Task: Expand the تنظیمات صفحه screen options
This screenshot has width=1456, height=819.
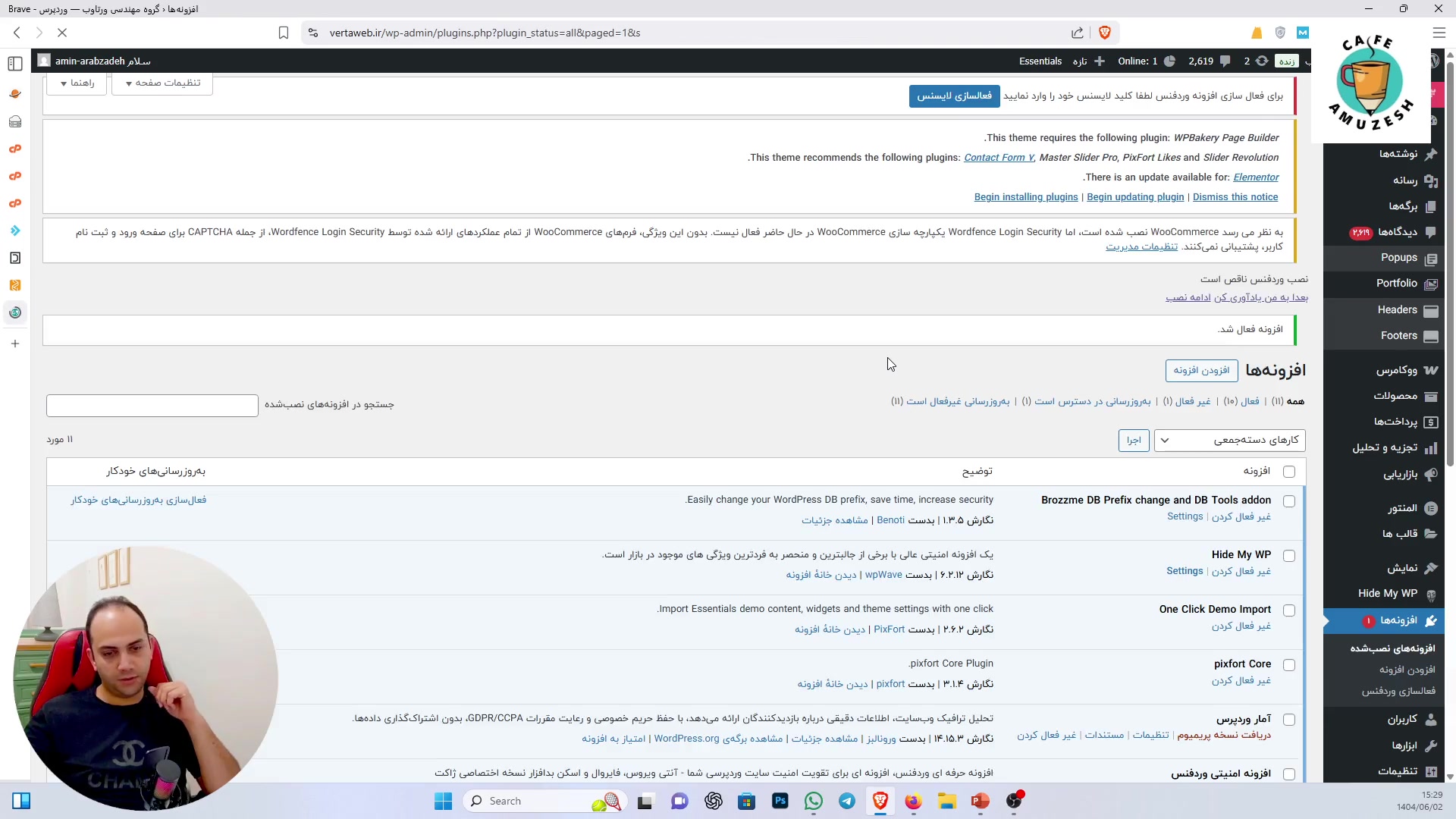Action: click(x=162, y=83)
